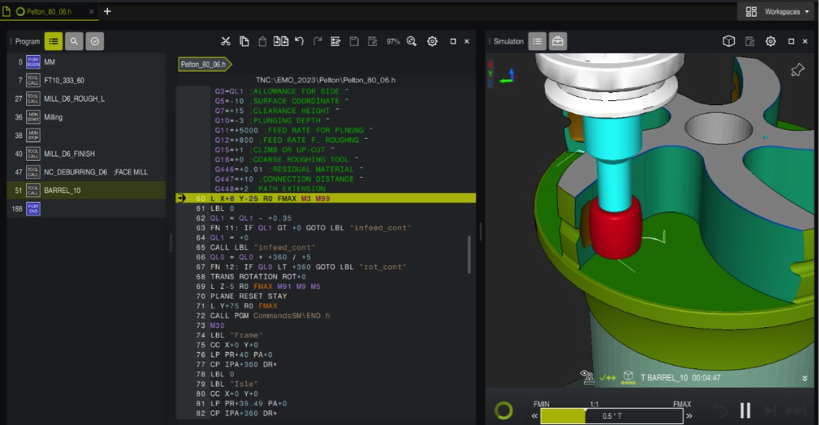Image resolution: width=819 pixels, height=425 pixels.
Task: Maximize the Simulation workspace
Action: pos(791,41)
